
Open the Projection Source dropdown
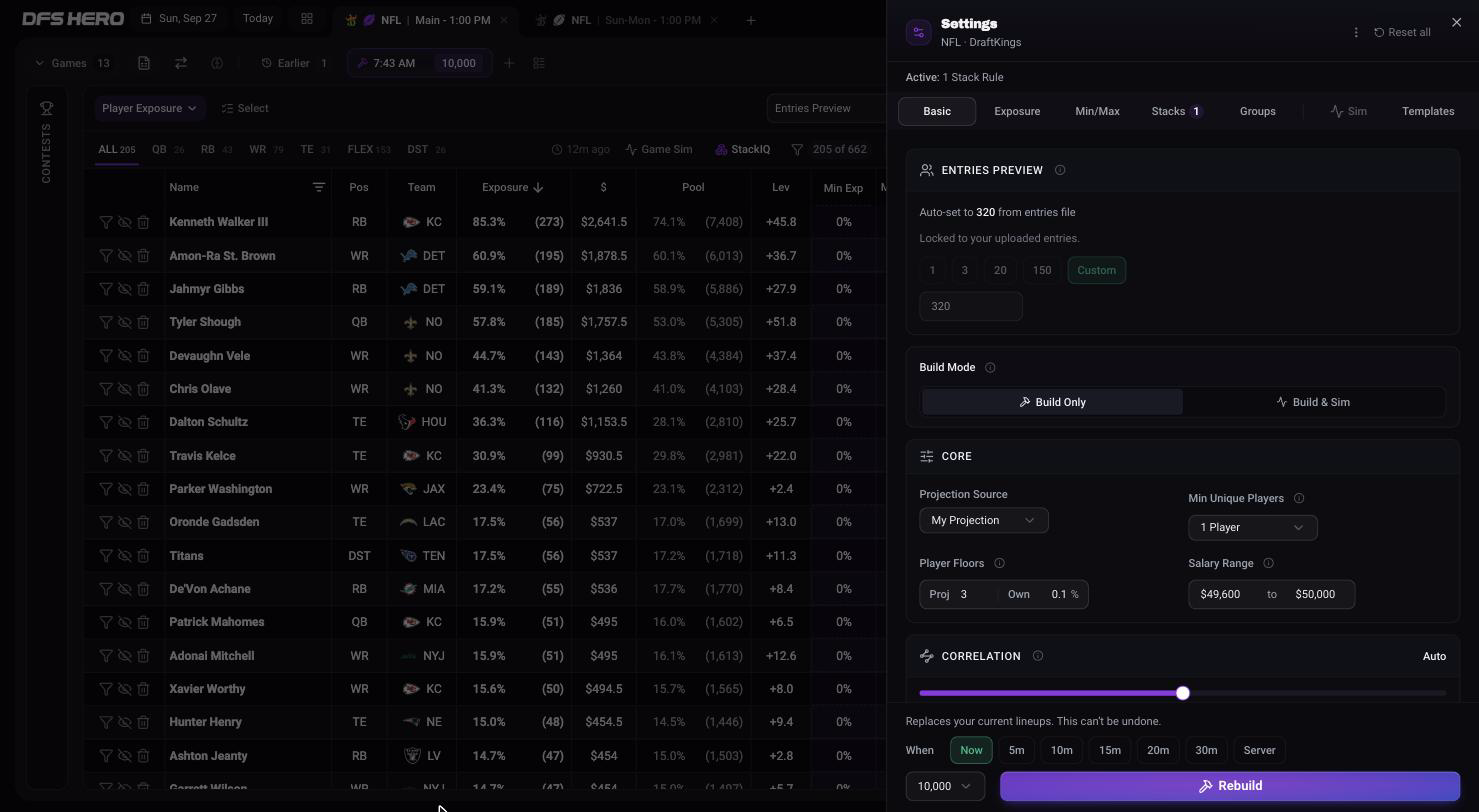pyautogui.click(x=984, y=520)
